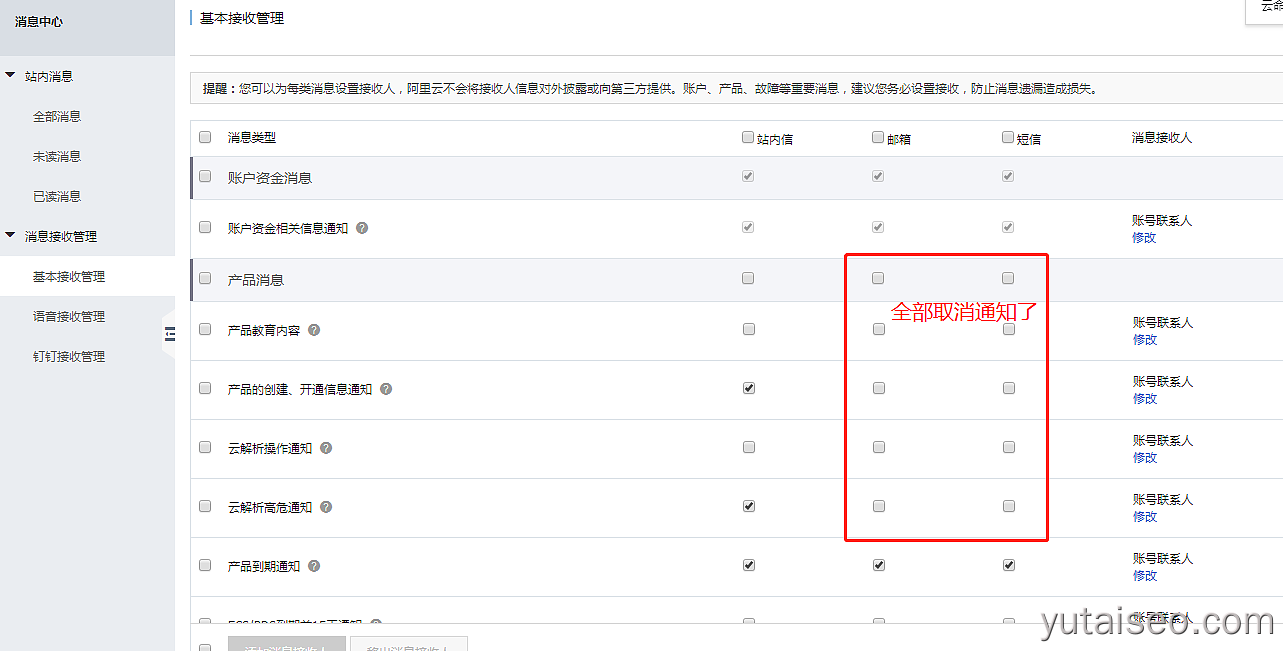Collapse the 消息接收管理 sidebar group
Image resolution: width=1283 pixels, height=651 pixels.
coord(11,235)
